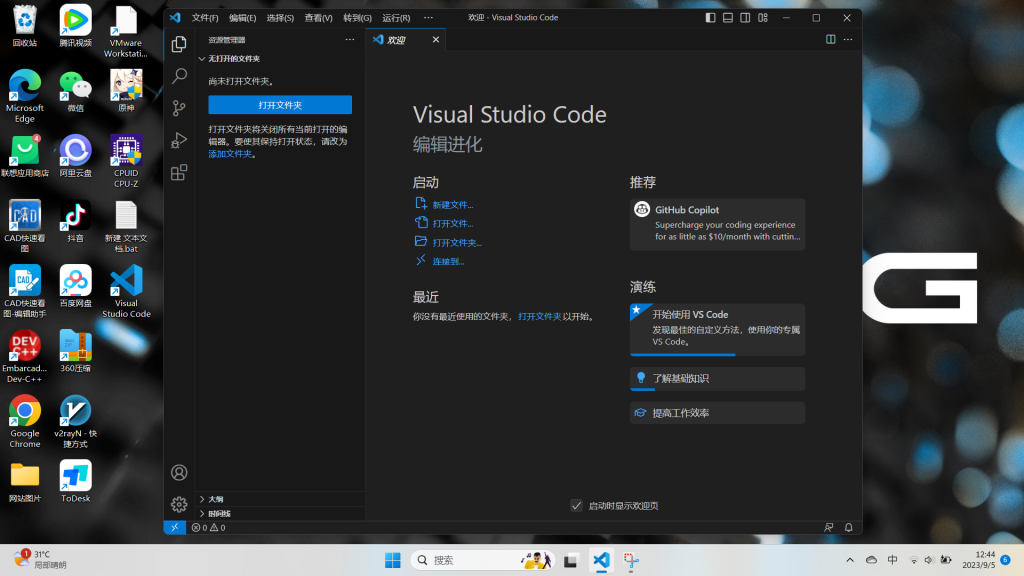Show hidden system tray icons chevron
1024x576 pixels.
coord(850,560)
